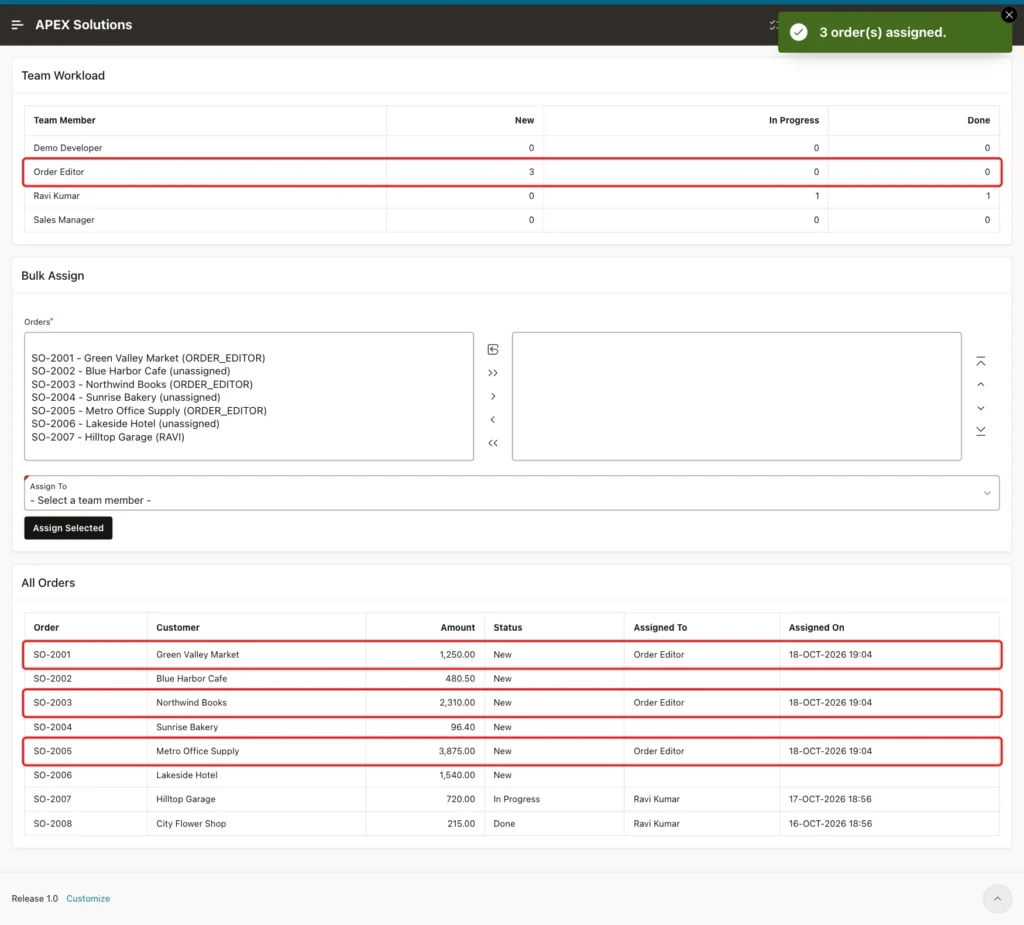Click inside the empty selected orders list
1024x925 pixels.
tap(736, 397)
